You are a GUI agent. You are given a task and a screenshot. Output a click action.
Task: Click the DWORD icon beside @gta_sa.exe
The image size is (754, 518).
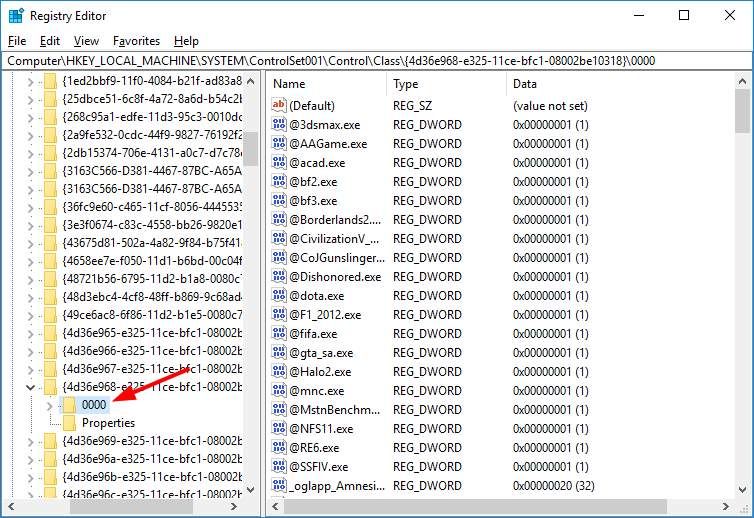(280, 353)
